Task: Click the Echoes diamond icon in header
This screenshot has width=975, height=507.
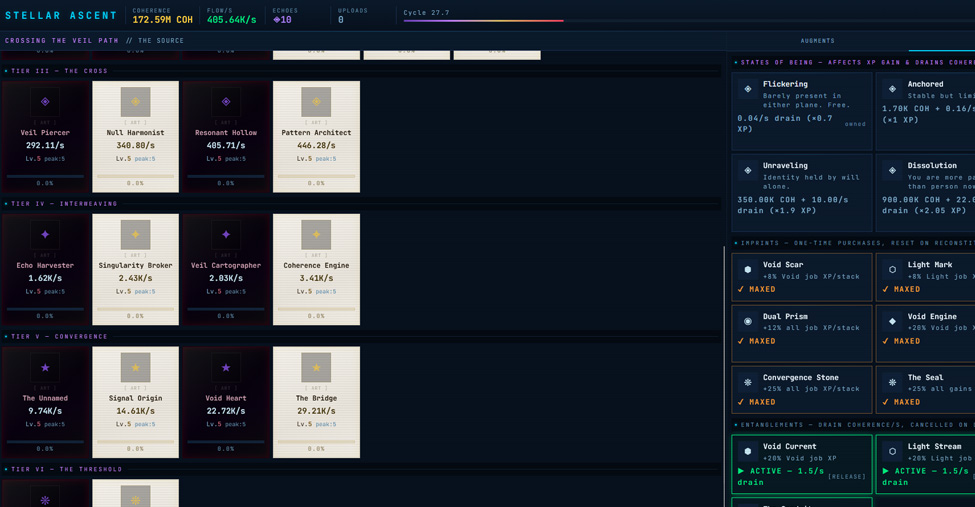Action: tap(277, 20)
